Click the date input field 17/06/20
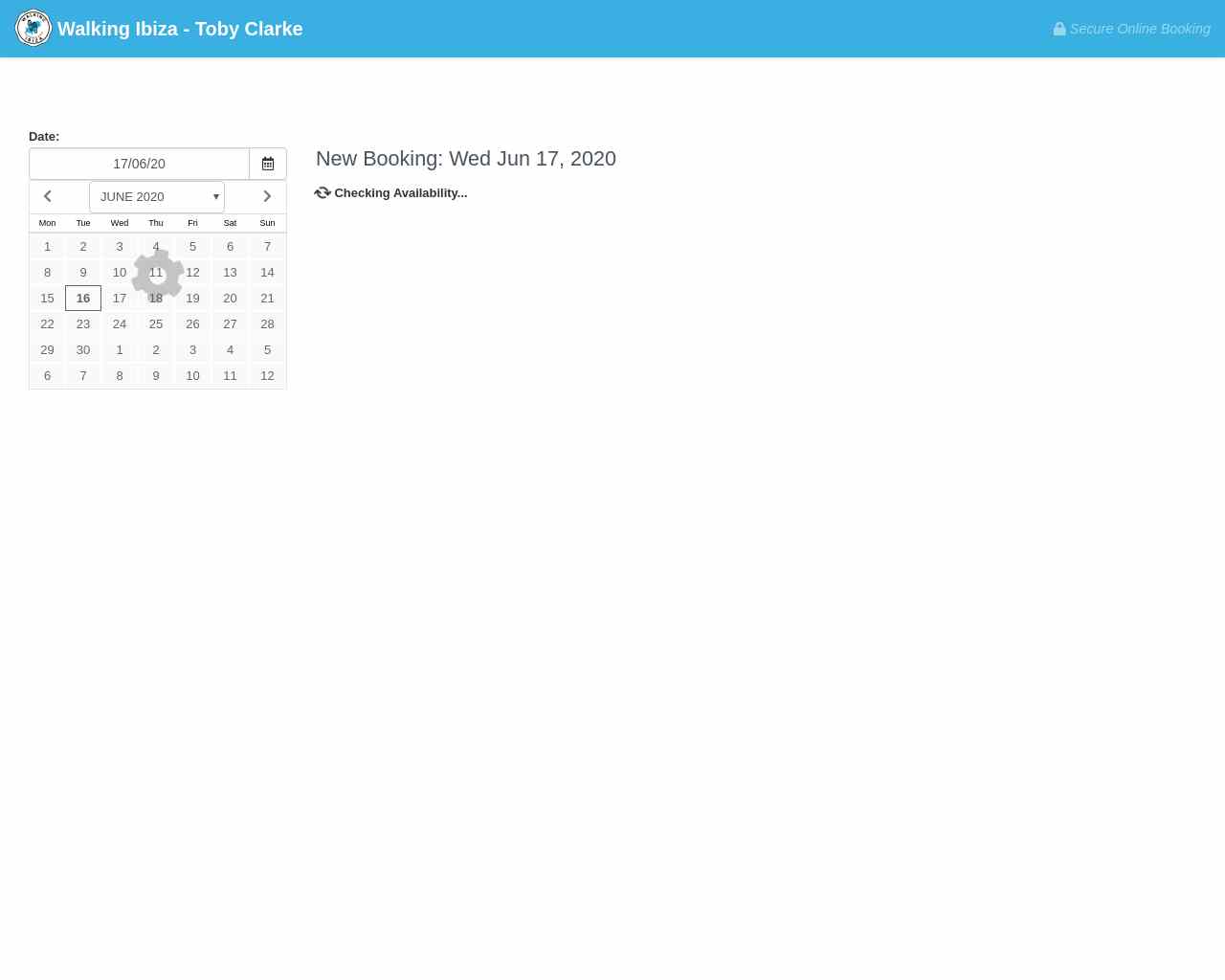Viewport: 1225px width, 980px height. click(139, 164)
